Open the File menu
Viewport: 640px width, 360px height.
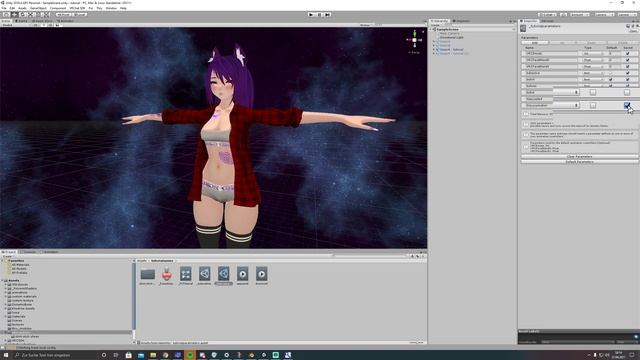(4, 8)
